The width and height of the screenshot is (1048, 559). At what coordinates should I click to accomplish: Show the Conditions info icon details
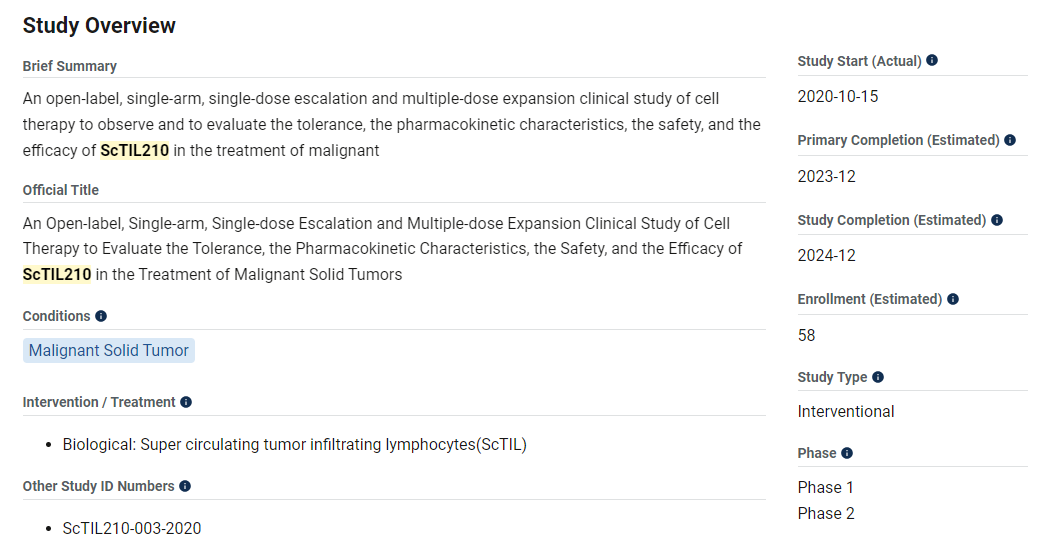point(101,316)
